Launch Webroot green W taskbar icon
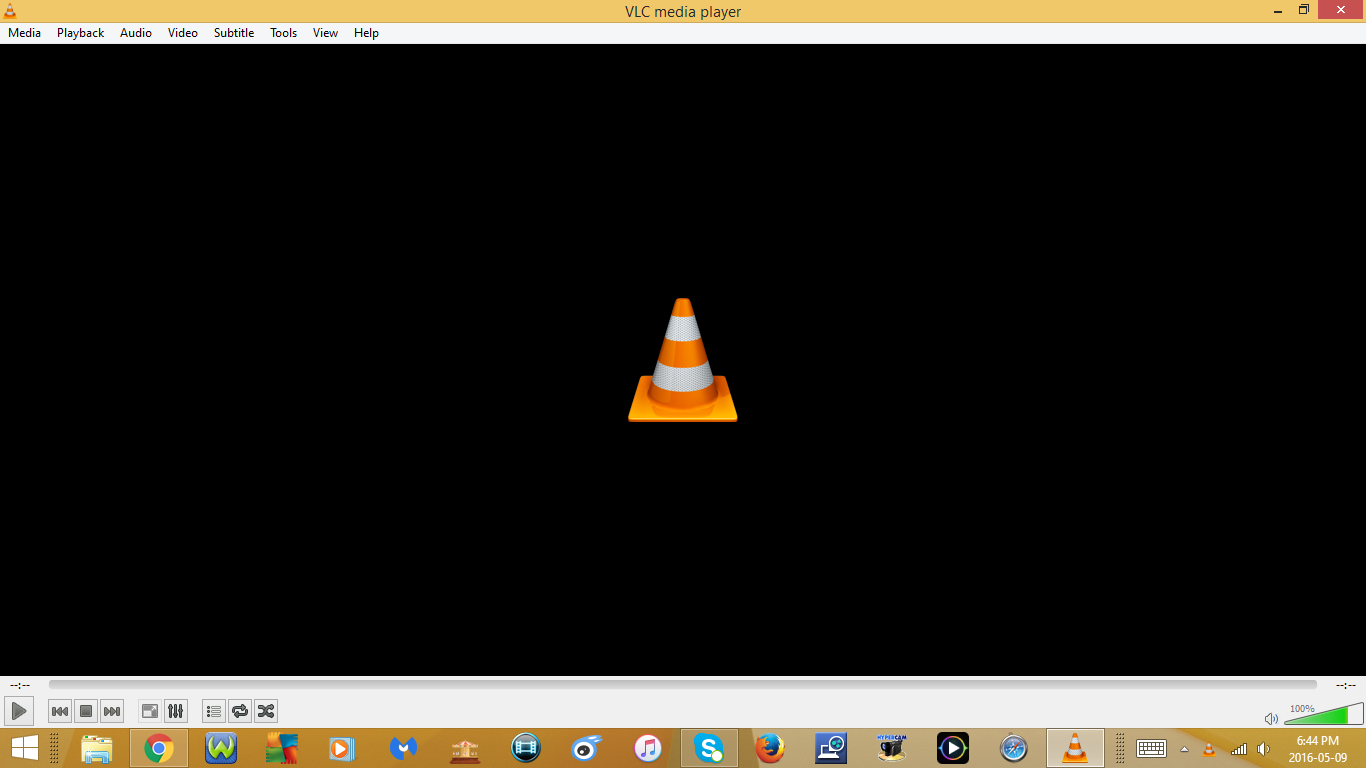 click(x=221, y=748)
